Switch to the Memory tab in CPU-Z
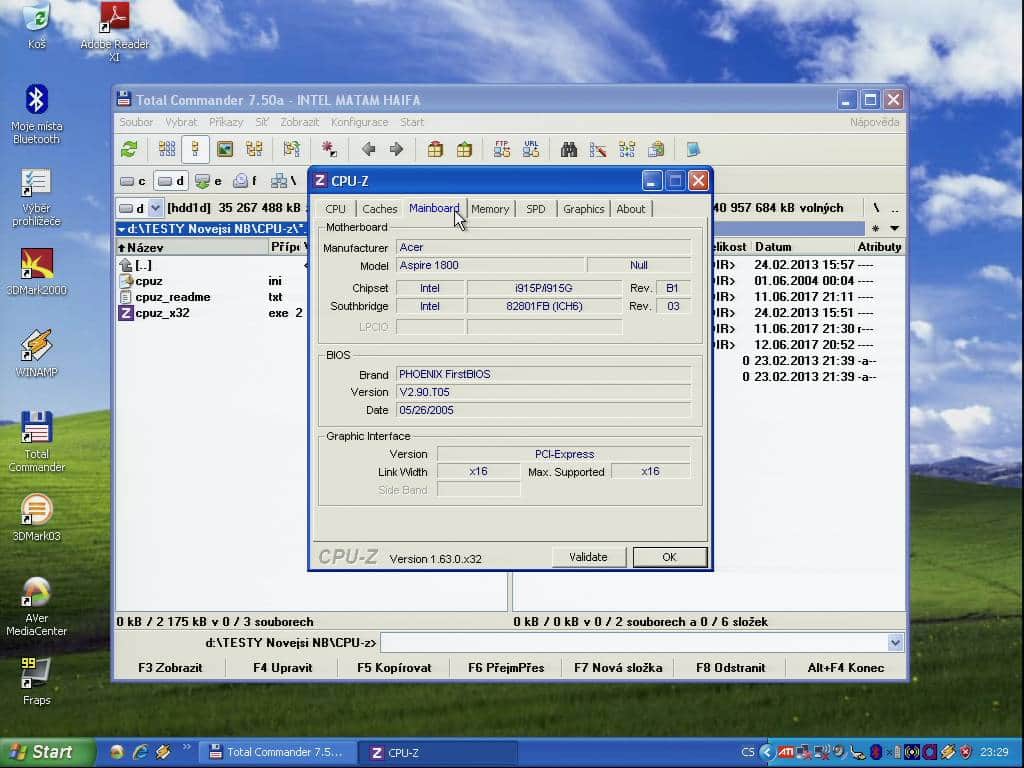The width and height of the screenshot is (1024, 768). coord(490,209)
